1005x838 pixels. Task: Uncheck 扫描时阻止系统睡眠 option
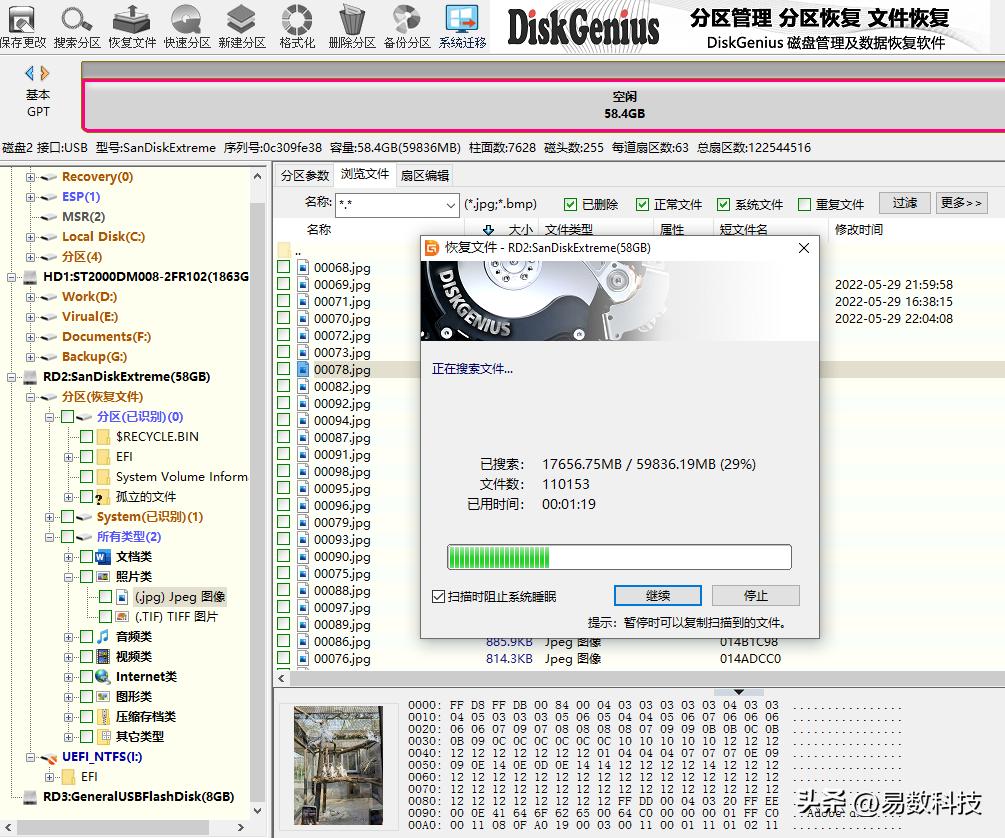[x=438, y=597]
